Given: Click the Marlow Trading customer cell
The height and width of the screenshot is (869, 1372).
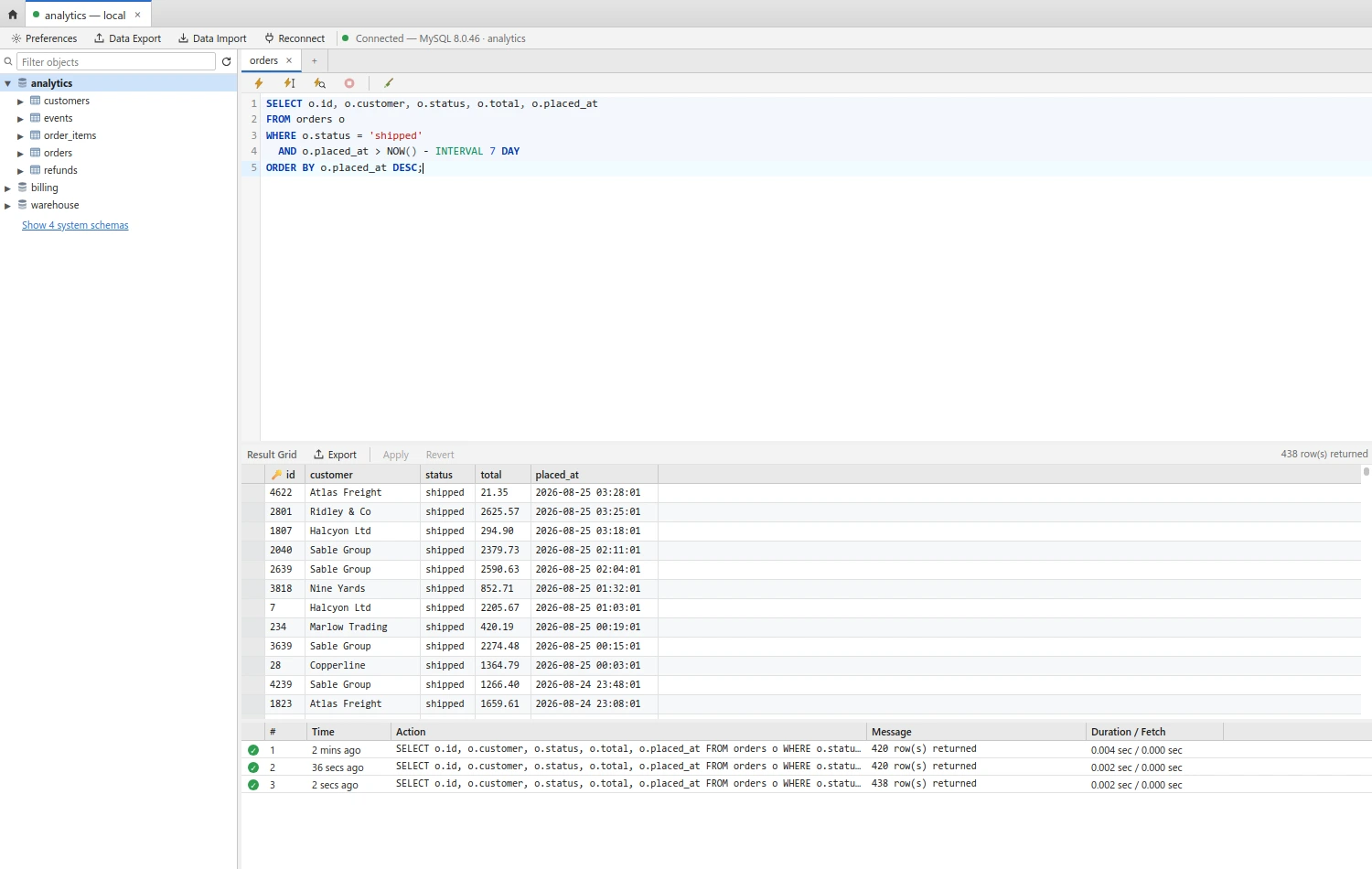Looking at the screenshot, I should click(362, 627).
